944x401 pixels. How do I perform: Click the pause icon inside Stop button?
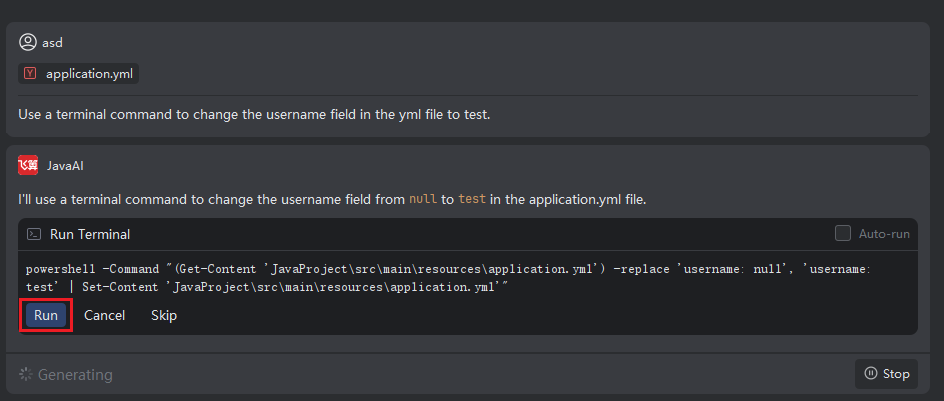click(x=871, y=374)
